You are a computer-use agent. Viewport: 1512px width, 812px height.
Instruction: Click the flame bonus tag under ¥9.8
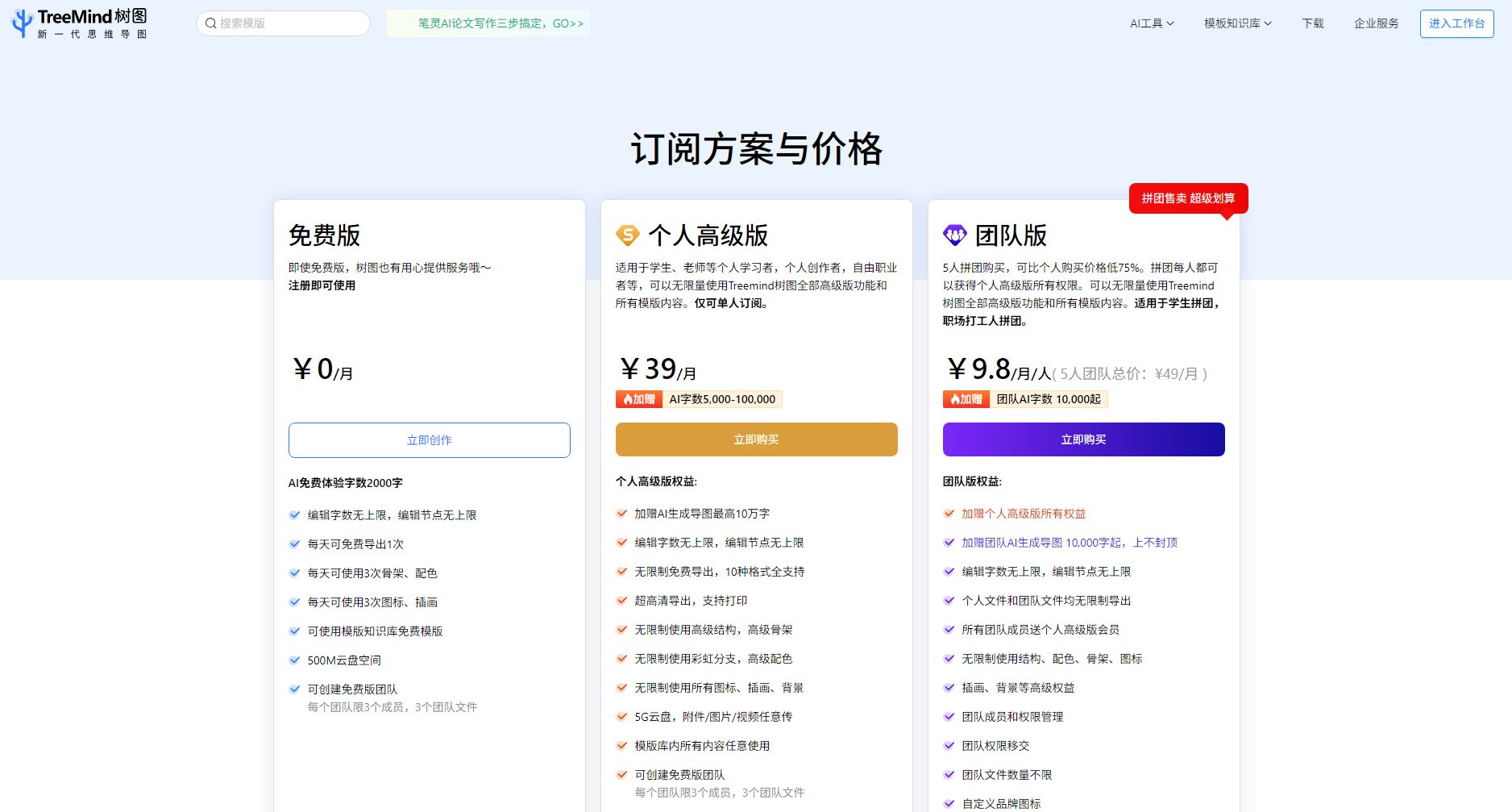point(966,399)
